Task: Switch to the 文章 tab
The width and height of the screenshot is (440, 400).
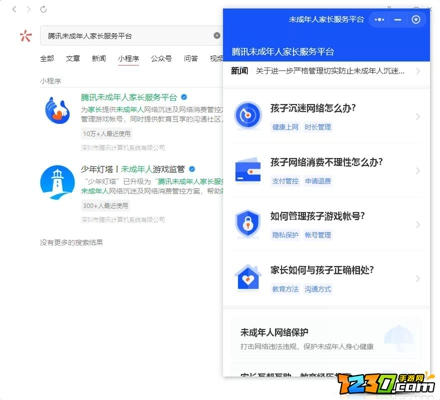Action: (73, 59)
